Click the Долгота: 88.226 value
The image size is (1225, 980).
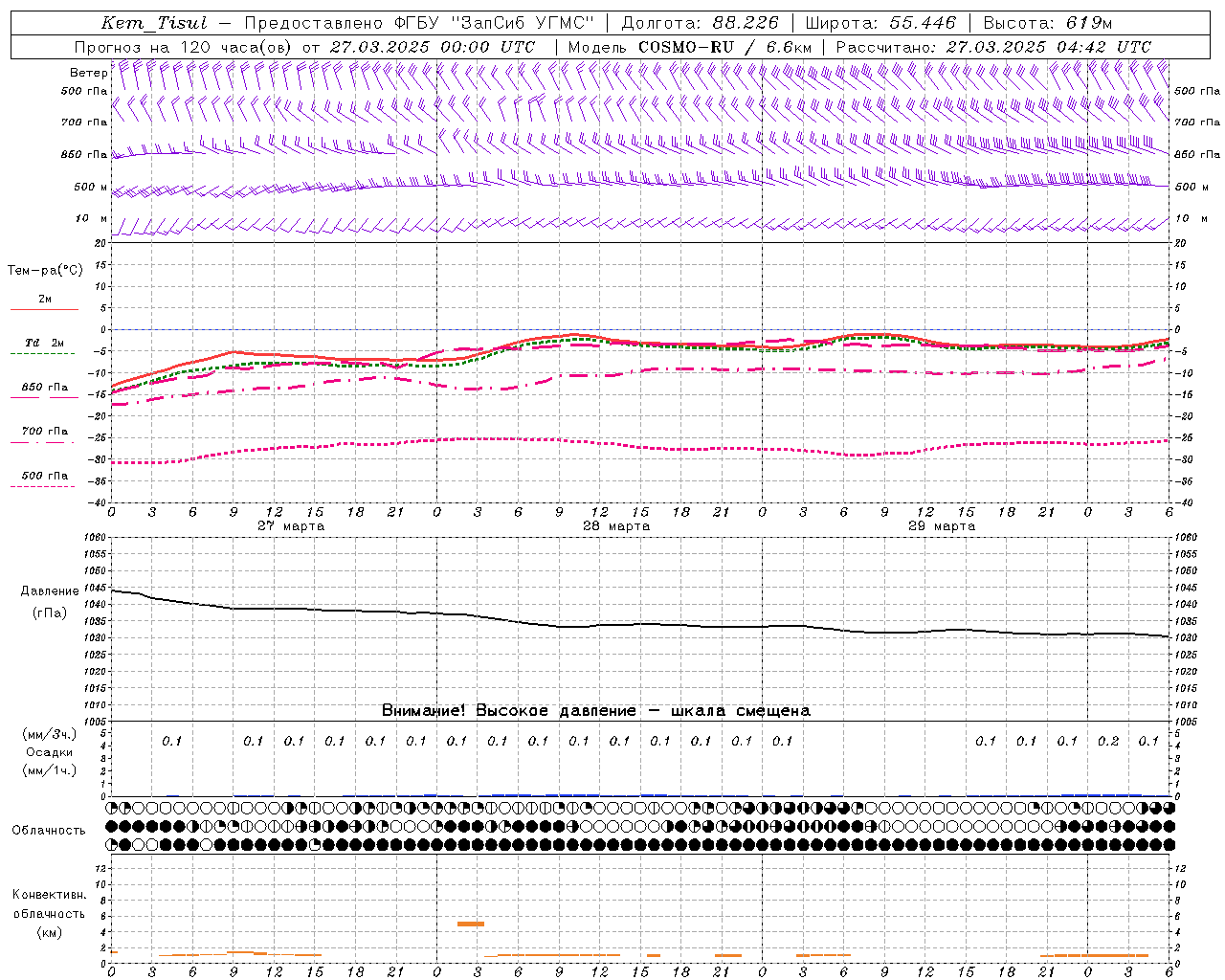pyautogui.click(x=701, y=23)
